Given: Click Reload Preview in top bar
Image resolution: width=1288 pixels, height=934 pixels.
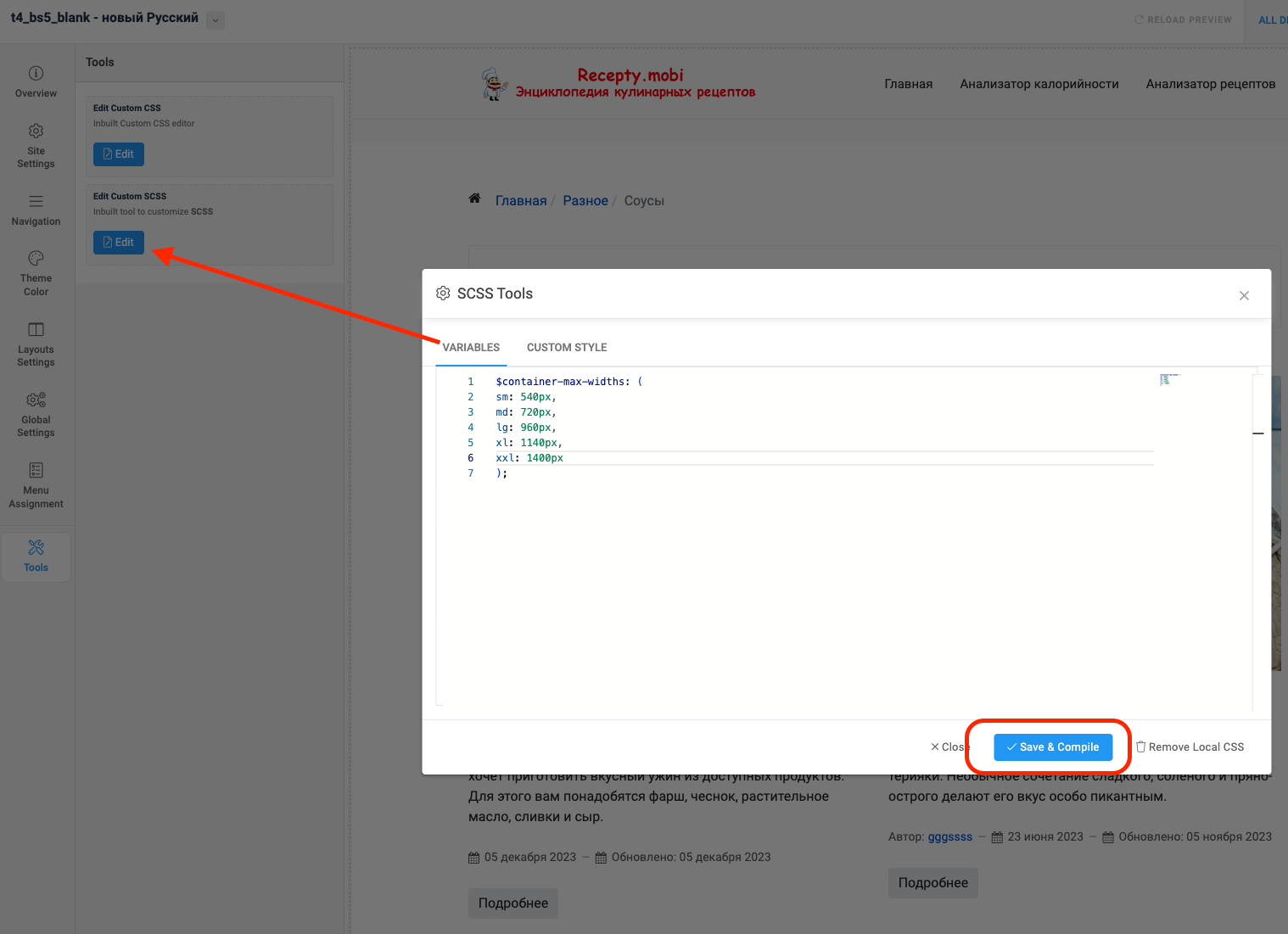Looking at the screenshot, I should (x=1183, y=20).
